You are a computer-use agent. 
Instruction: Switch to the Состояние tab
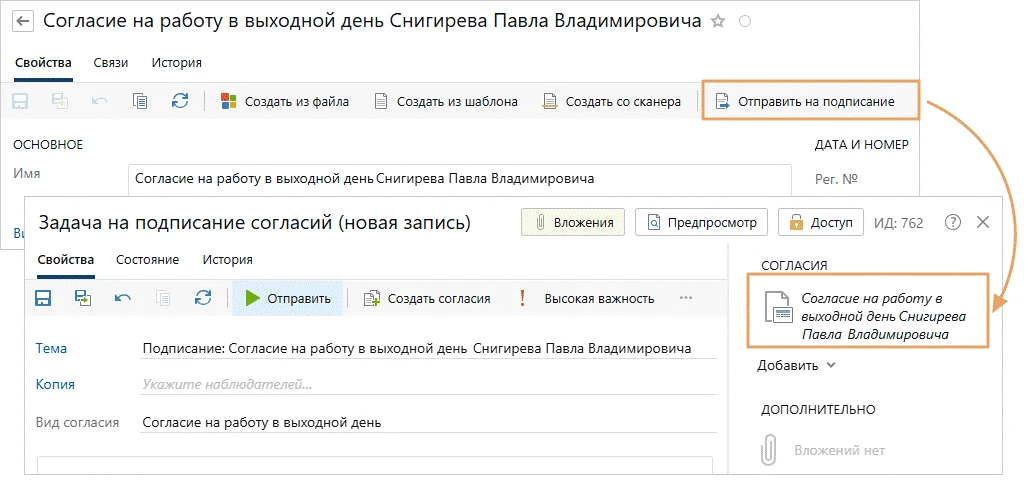(147, 260)
